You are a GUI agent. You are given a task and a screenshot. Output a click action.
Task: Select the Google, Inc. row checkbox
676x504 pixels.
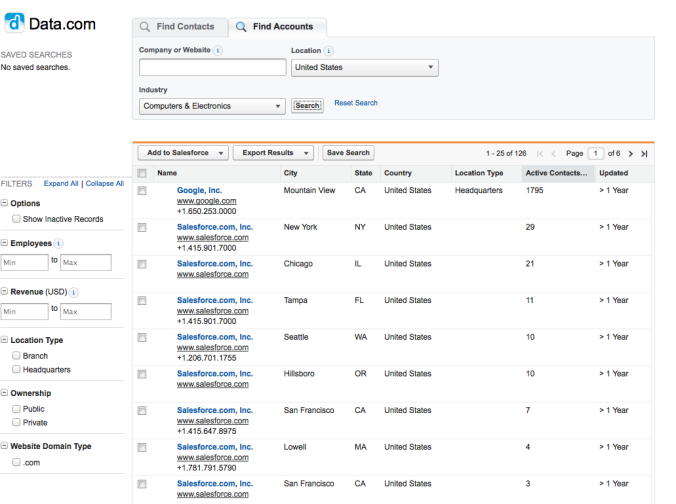[142, 191]
